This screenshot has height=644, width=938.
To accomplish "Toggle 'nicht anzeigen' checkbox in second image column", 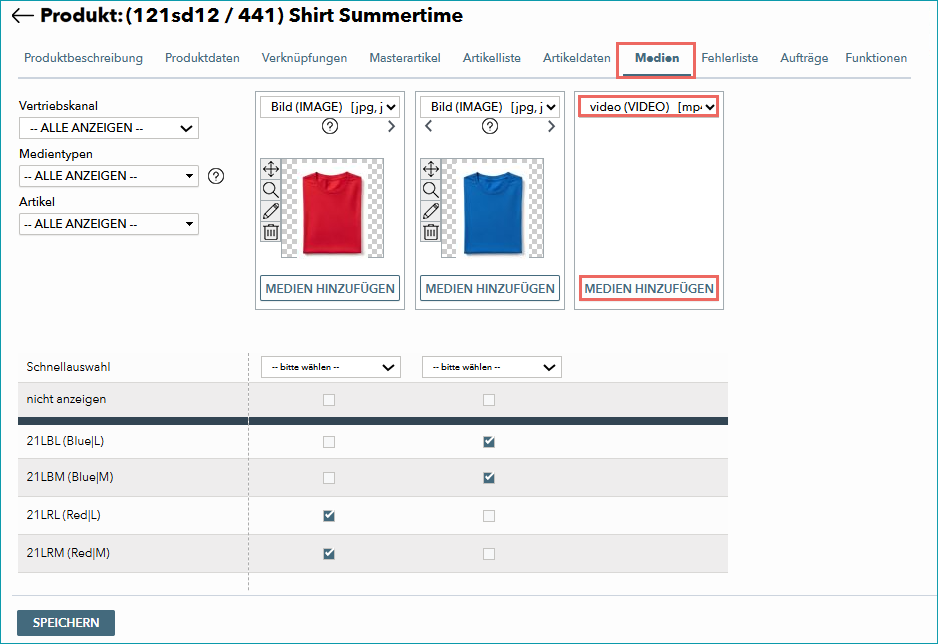I will 489,400.
